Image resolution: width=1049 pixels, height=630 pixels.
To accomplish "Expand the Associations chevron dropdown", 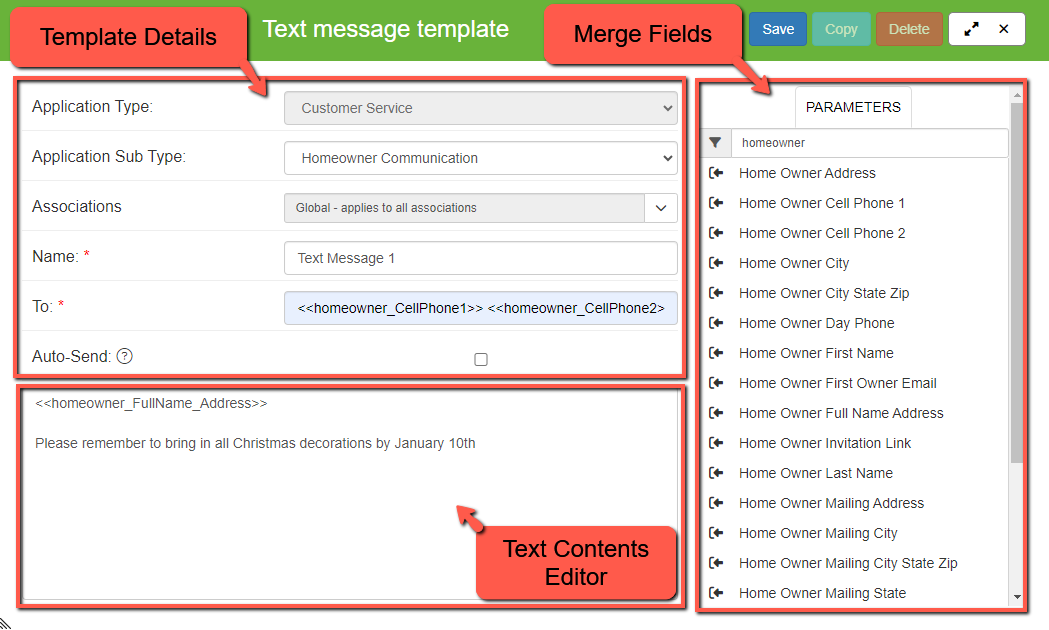I will 661,208.
